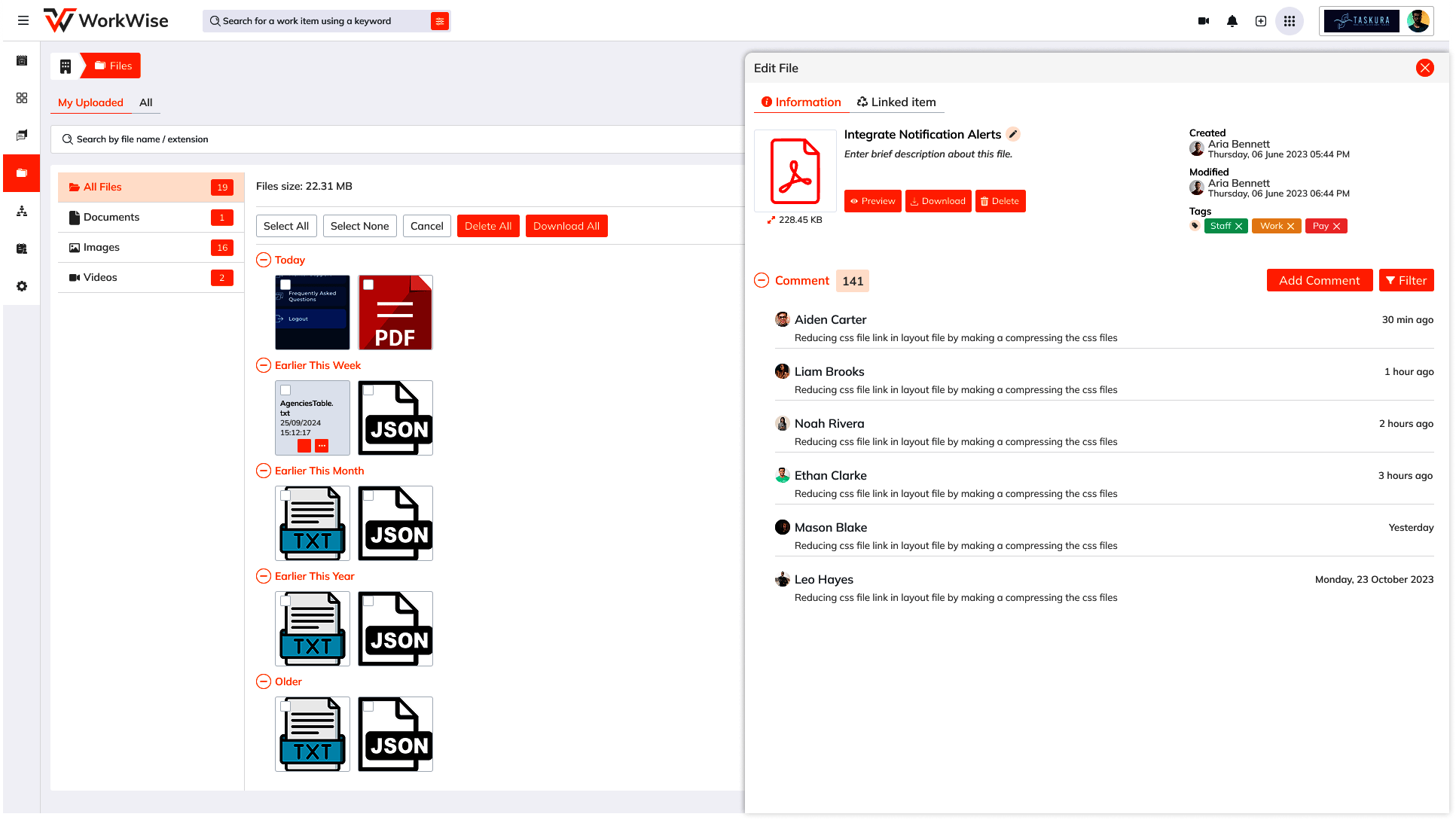Viewport: 1456px width, 820px height.
Task: Switch to the Linked item tab
Action: [x=896, y=102]
